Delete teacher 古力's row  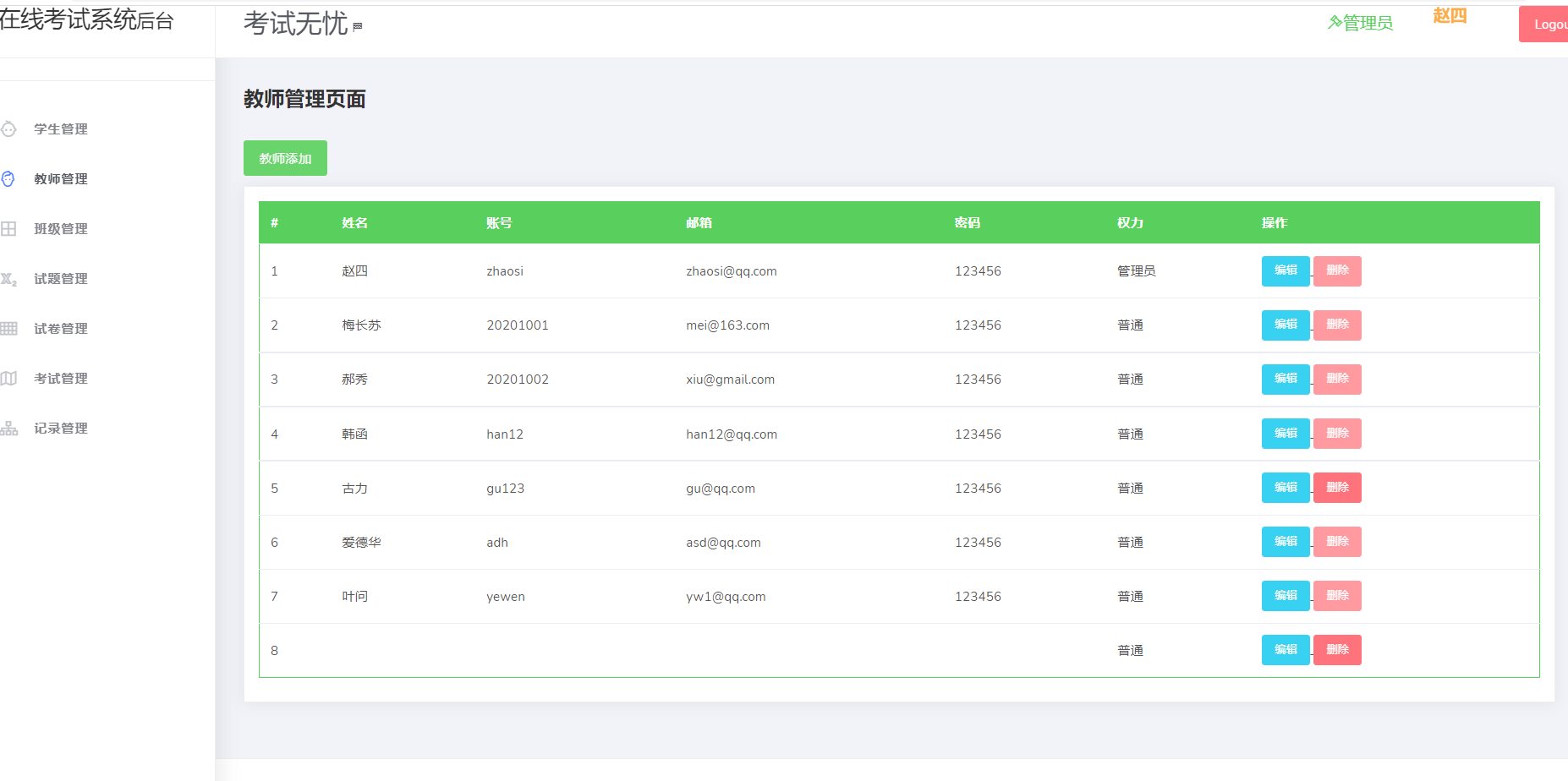(x=1337, y=488)
